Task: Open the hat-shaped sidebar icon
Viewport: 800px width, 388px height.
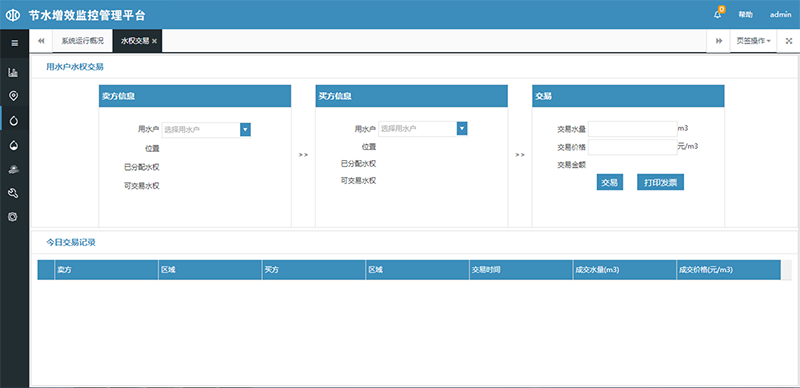Action: point(14,170)
